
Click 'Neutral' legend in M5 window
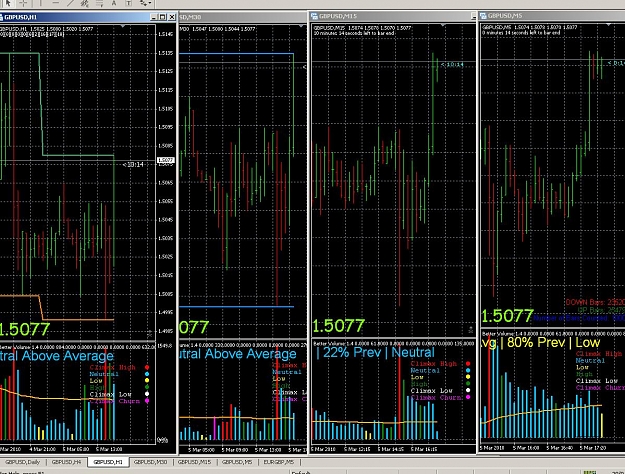[x=590, y=360]
